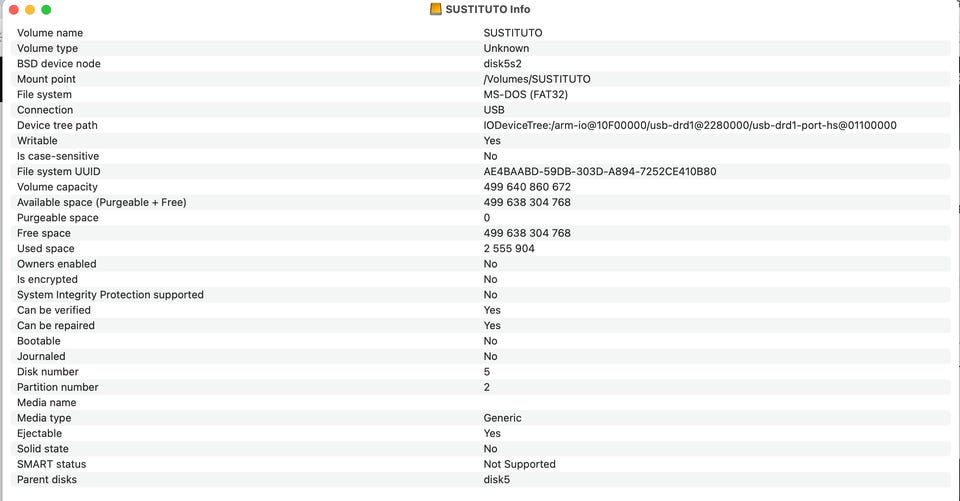Click the SUSTITUTO drive icon in title bar
Screen dimensions: 960x501
click(435, 9)
